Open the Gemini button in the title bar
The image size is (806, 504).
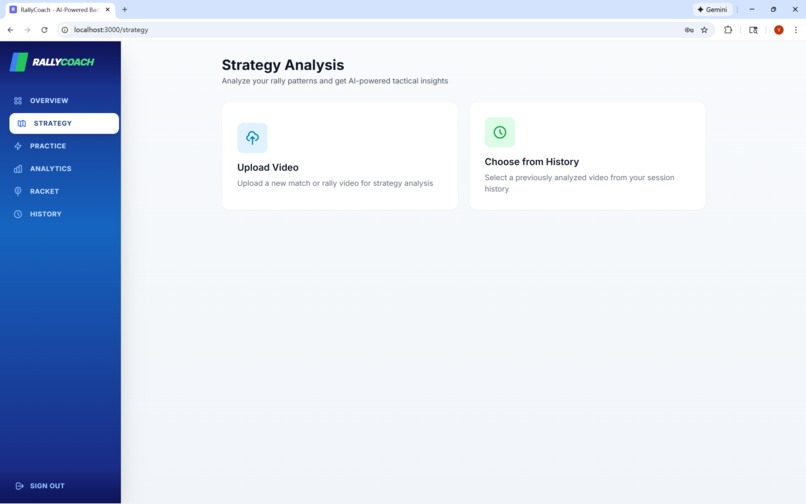click(712, 9)
